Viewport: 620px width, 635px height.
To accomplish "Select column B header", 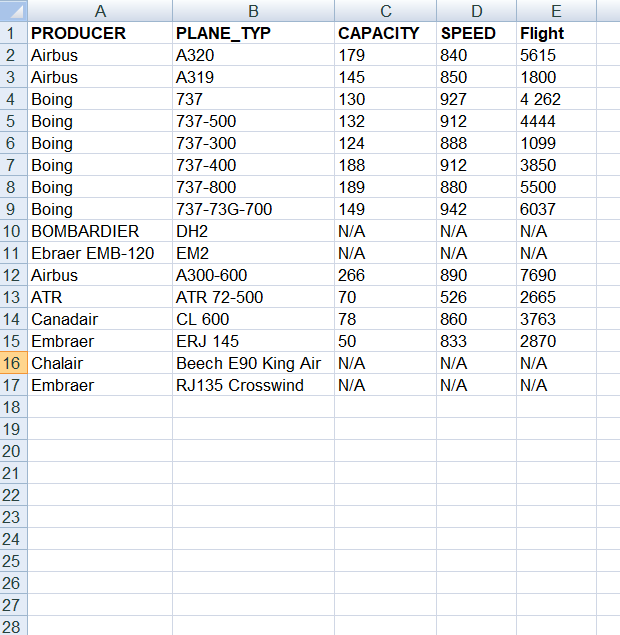I will (253, 11).
